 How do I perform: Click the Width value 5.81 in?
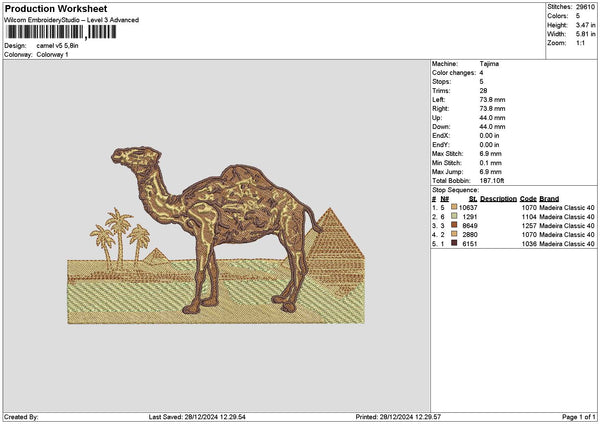tap(585, 34)
